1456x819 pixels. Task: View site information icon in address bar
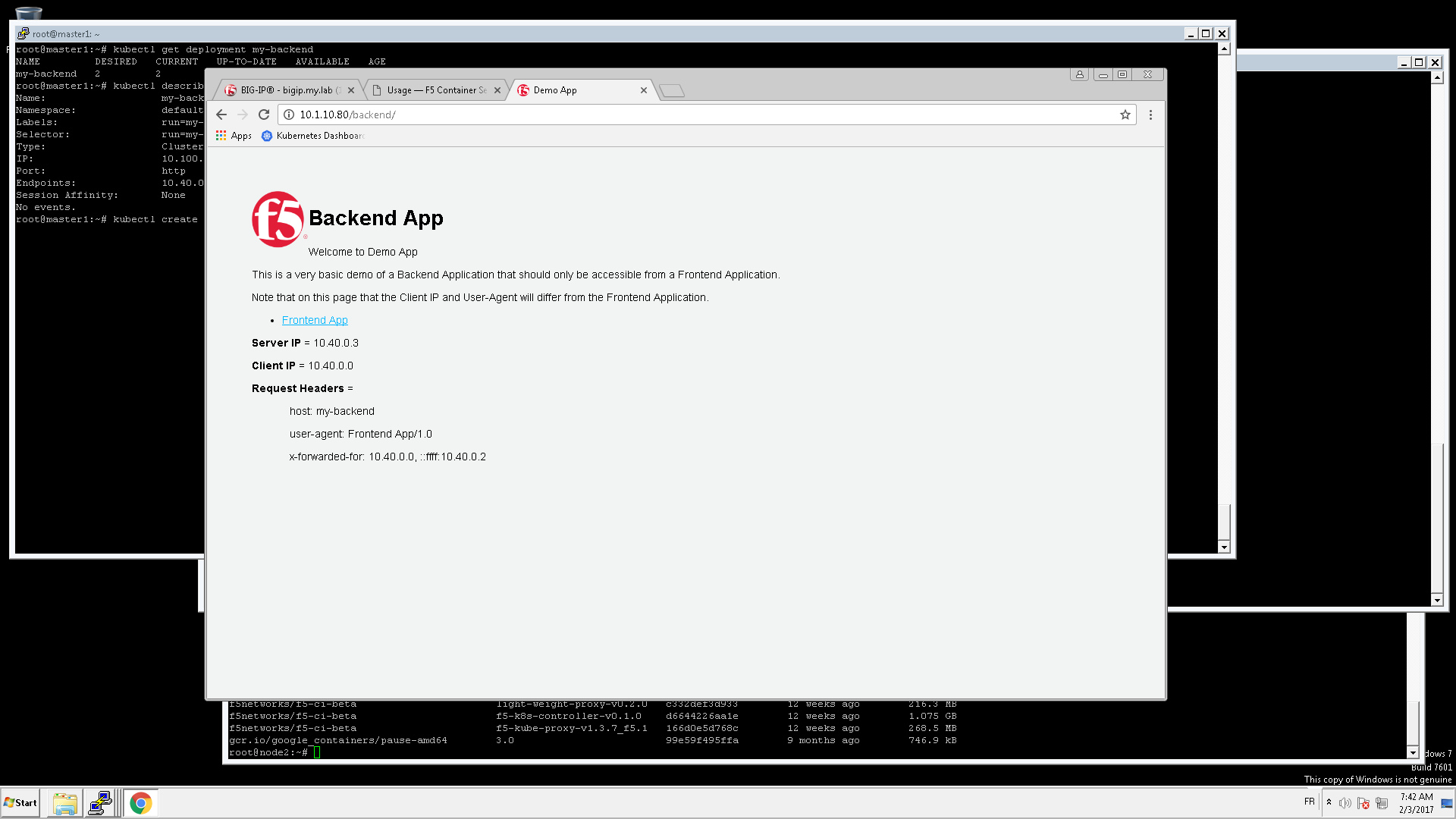[x=289, y=115]
